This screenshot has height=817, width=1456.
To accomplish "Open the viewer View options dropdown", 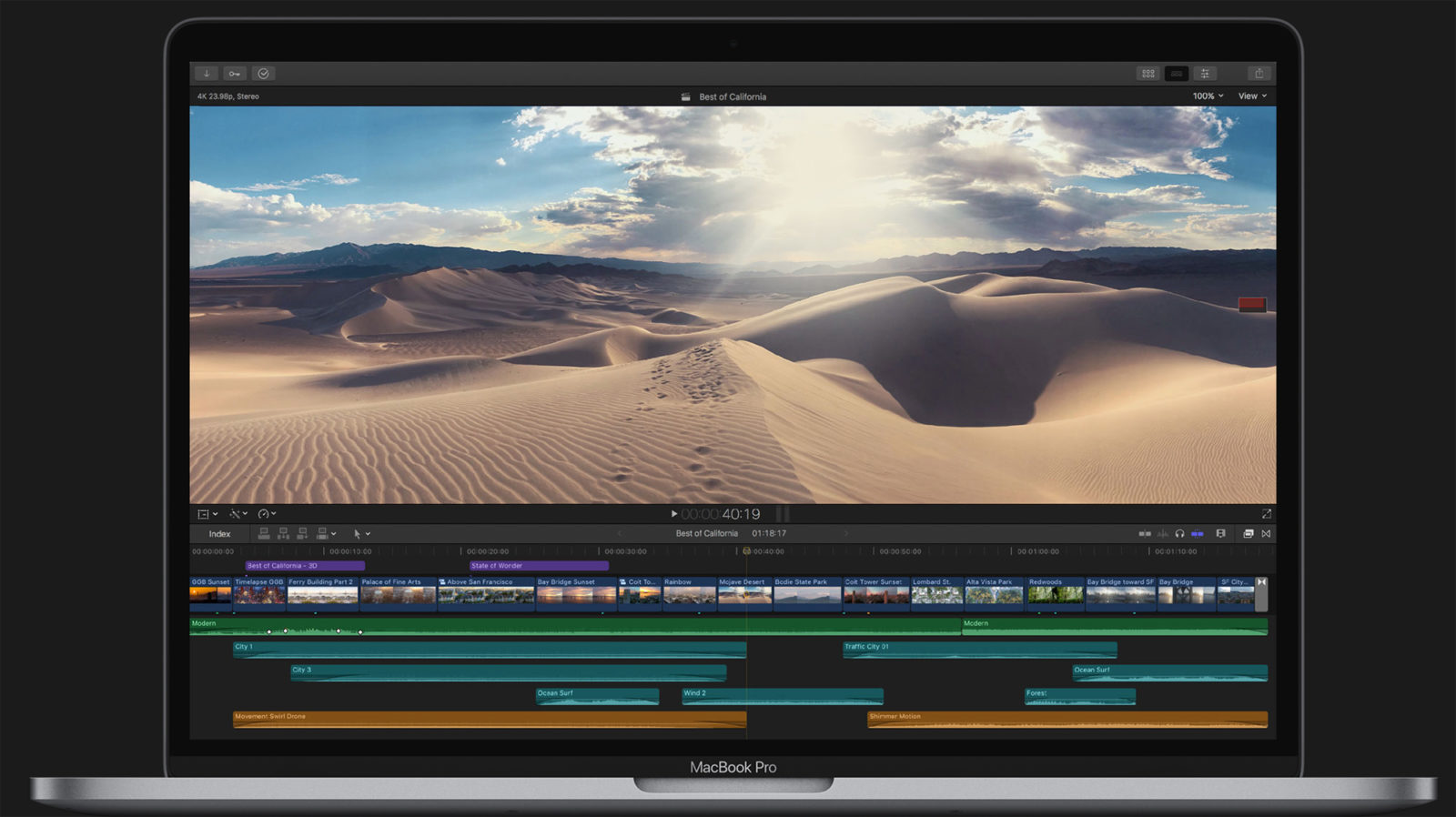I will tap(1252, 96).
